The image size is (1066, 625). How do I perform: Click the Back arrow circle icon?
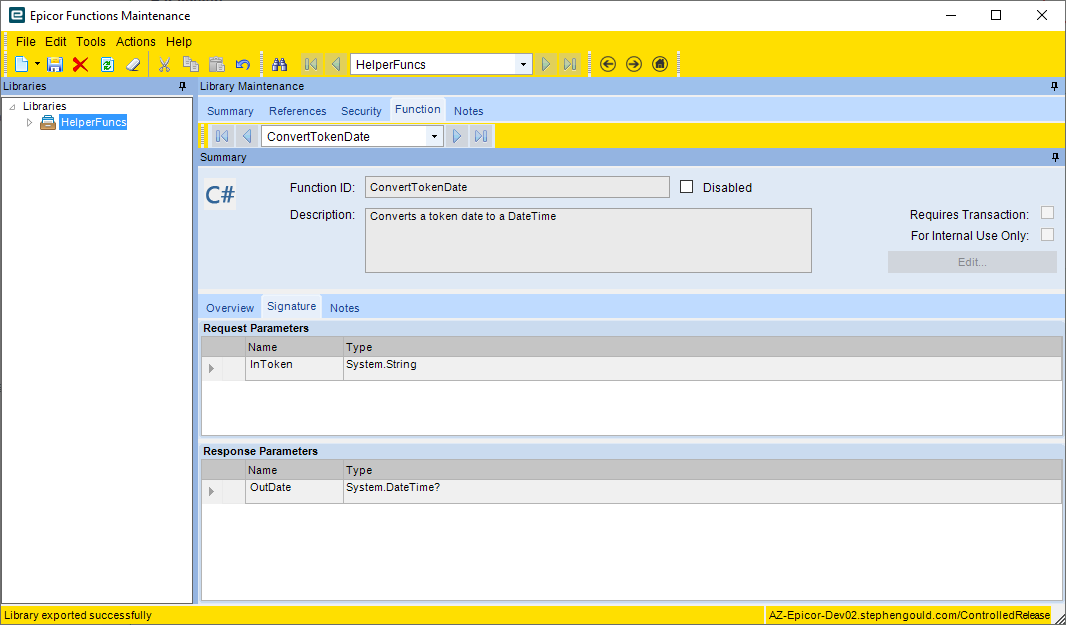608,65
